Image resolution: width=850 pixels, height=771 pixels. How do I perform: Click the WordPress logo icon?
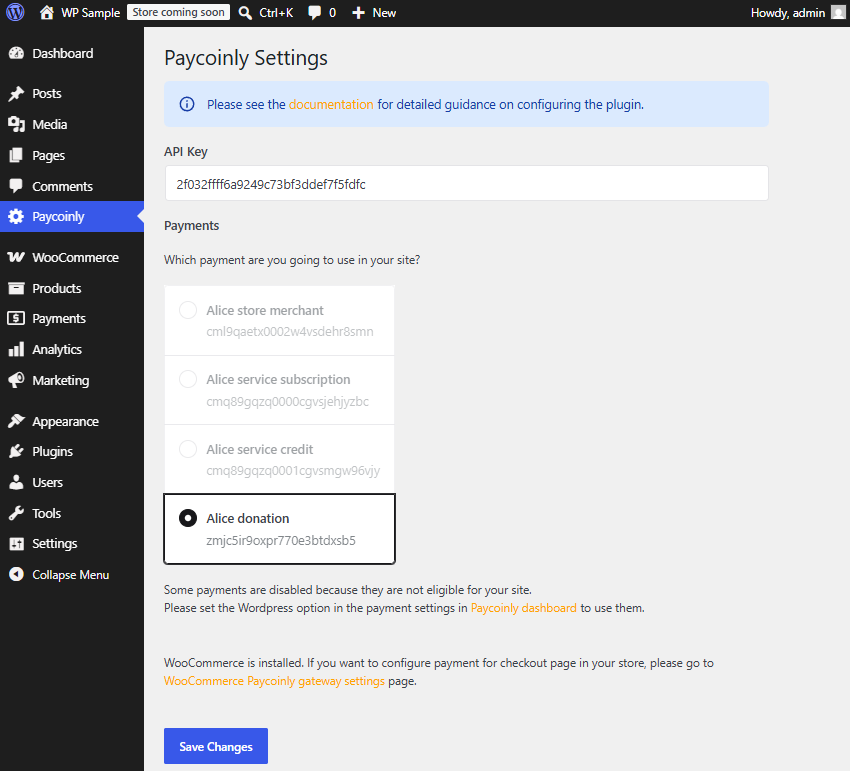click(x=15, y=12)
